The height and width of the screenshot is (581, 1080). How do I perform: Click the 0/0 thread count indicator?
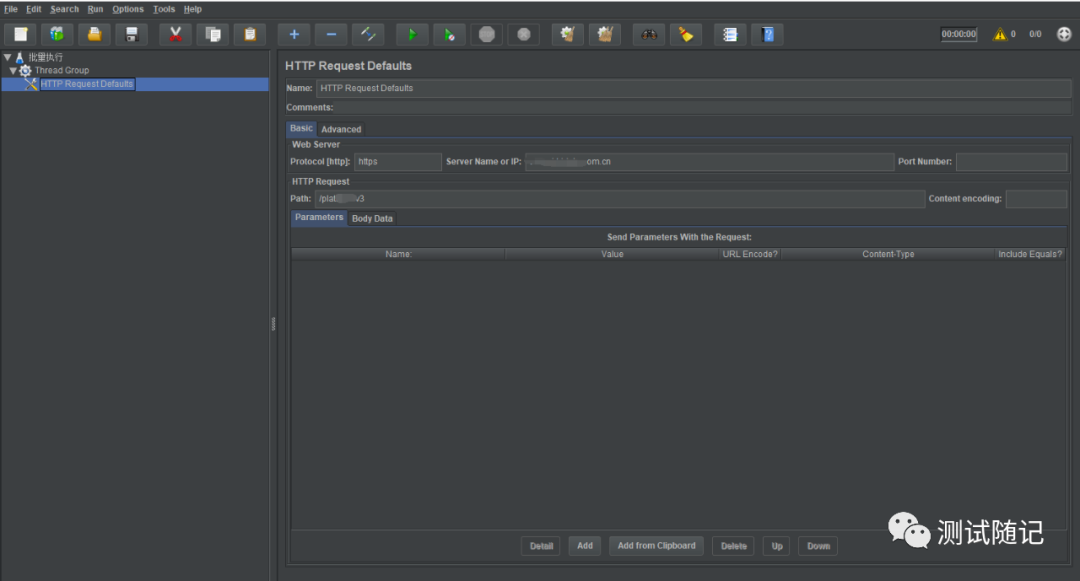pyautogui.click(x=1035, y=34)
